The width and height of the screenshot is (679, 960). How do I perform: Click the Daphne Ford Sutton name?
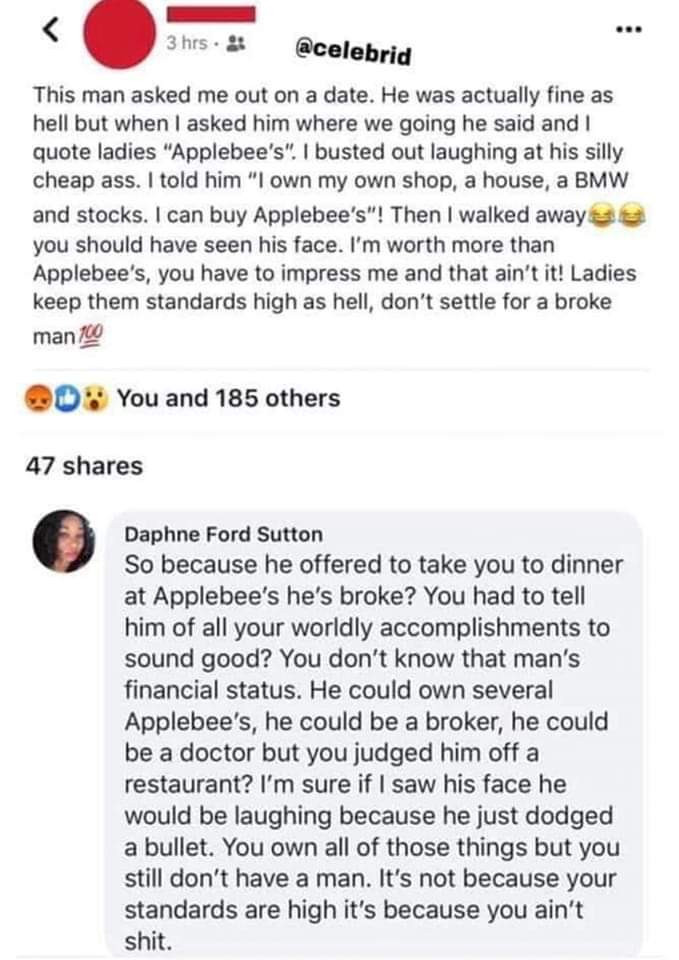point(223,535)
